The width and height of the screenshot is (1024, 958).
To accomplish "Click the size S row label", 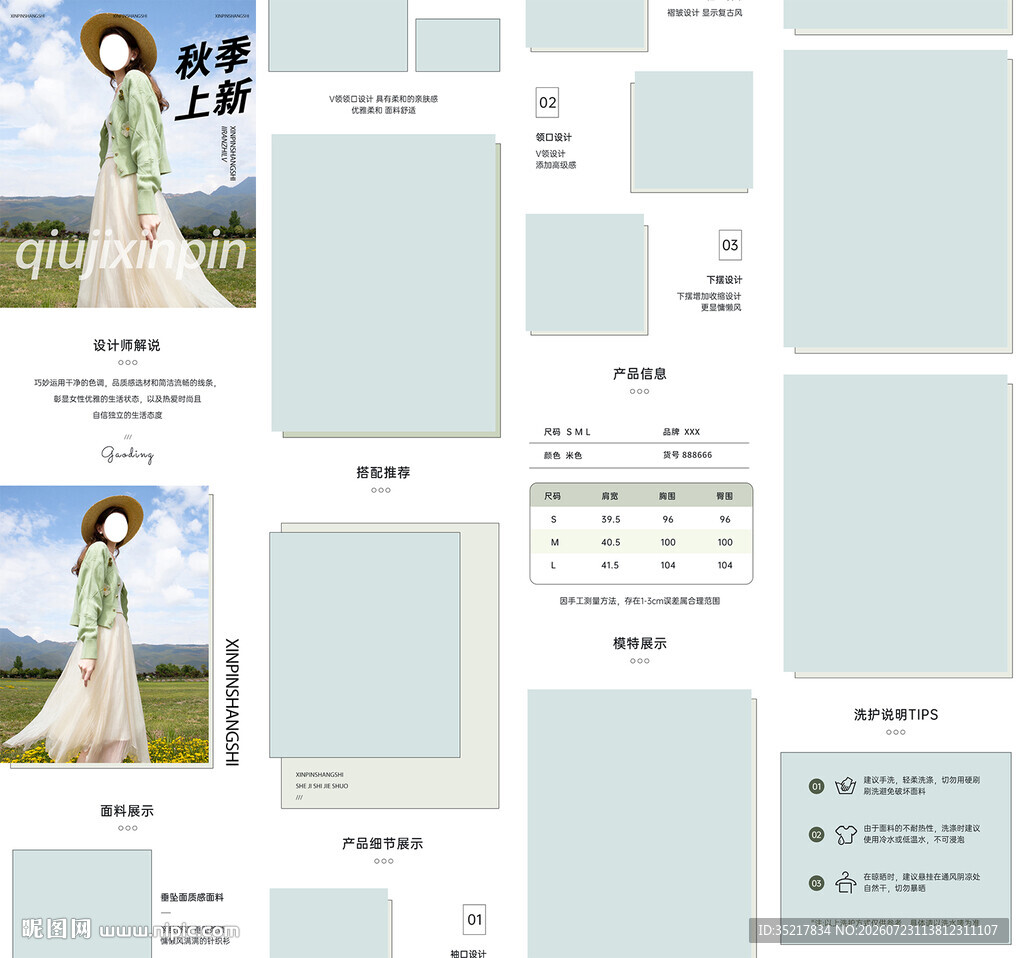I will tap(554, 519).
